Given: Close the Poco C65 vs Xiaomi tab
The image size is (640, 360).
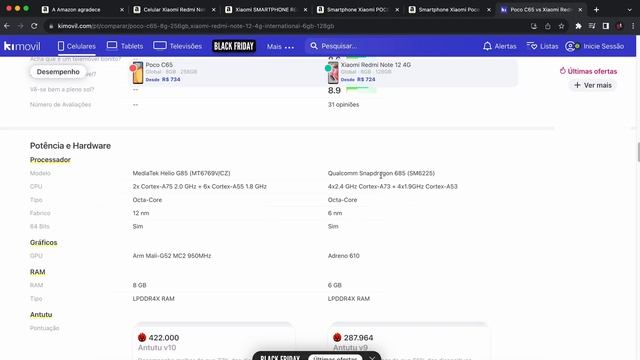Looking at the screenshot, I should click(580, 9).
